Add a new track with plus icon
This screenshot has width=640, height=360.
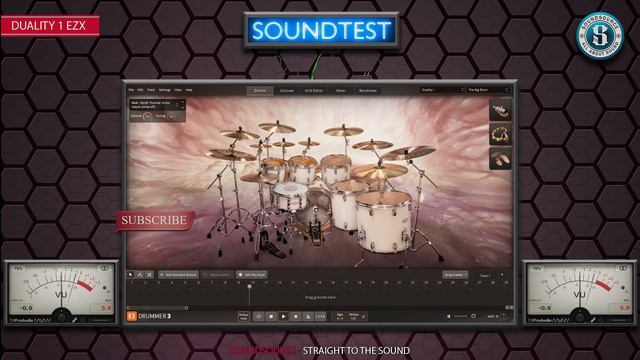(502, 275)
